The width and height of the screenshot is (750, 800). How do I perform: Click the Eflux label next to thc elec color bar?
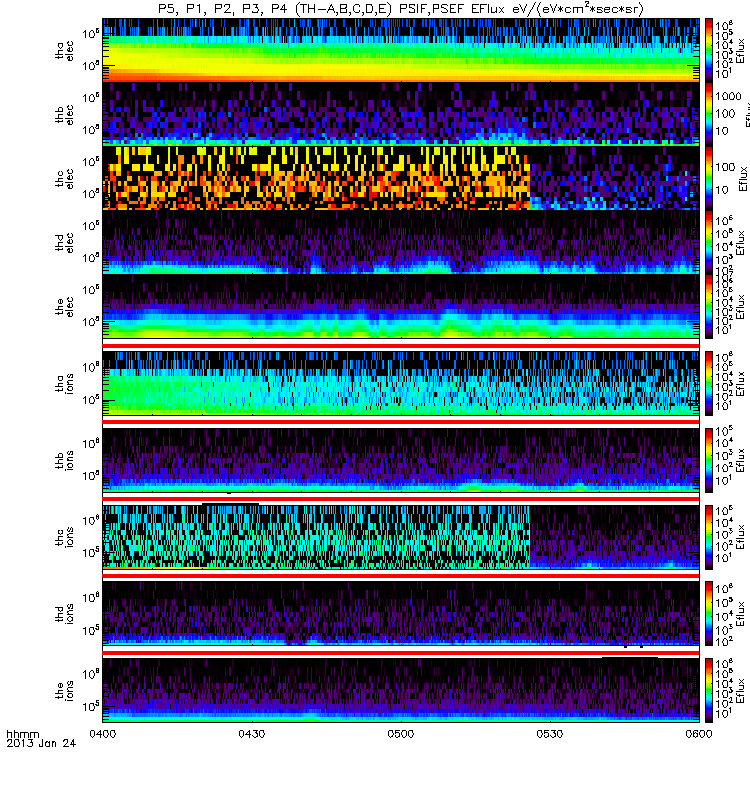click(743, 179)
